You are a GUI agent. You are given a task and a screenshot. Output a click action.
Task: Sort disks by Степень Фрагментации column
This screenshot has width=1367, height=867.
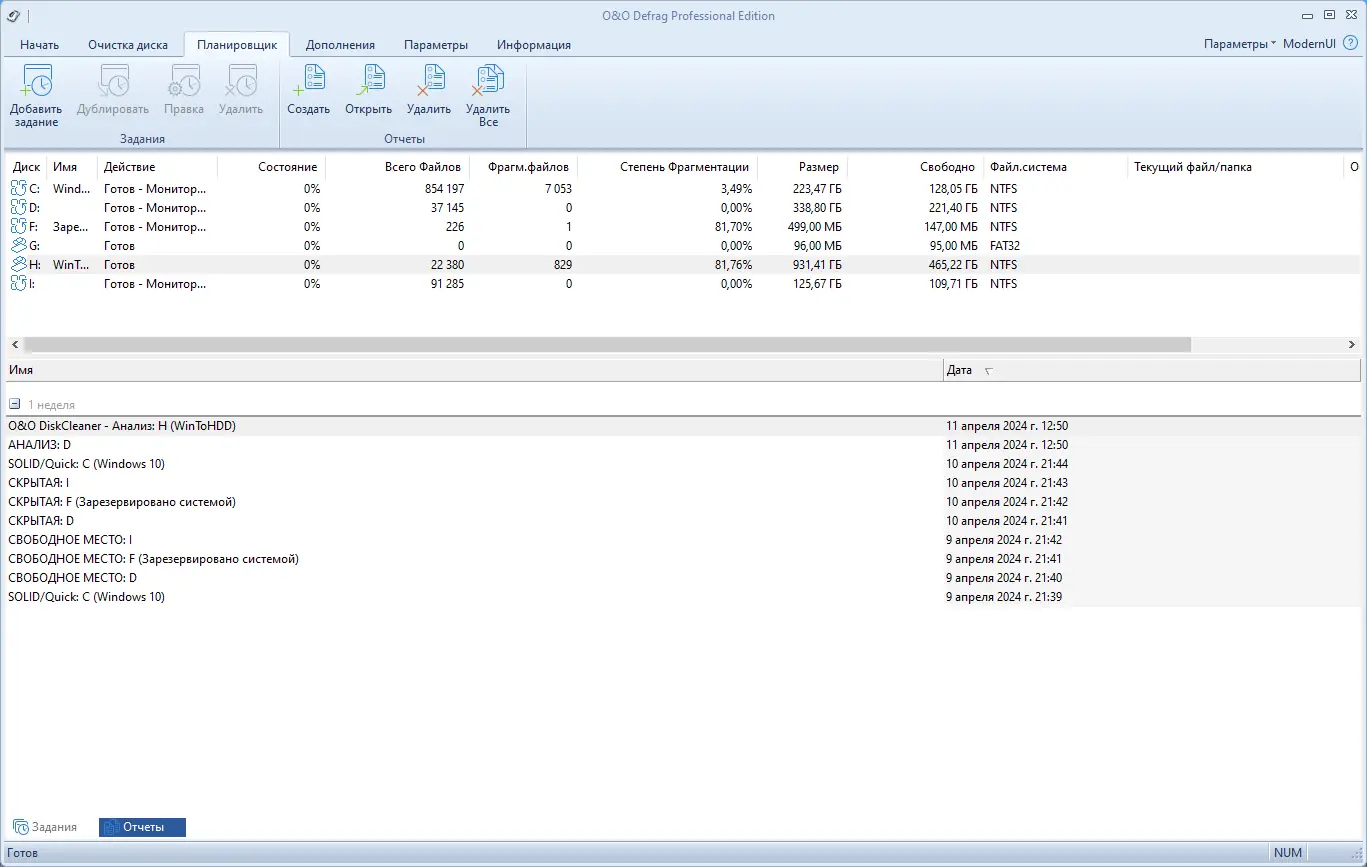pyautogui.click(x=667, y=167)
